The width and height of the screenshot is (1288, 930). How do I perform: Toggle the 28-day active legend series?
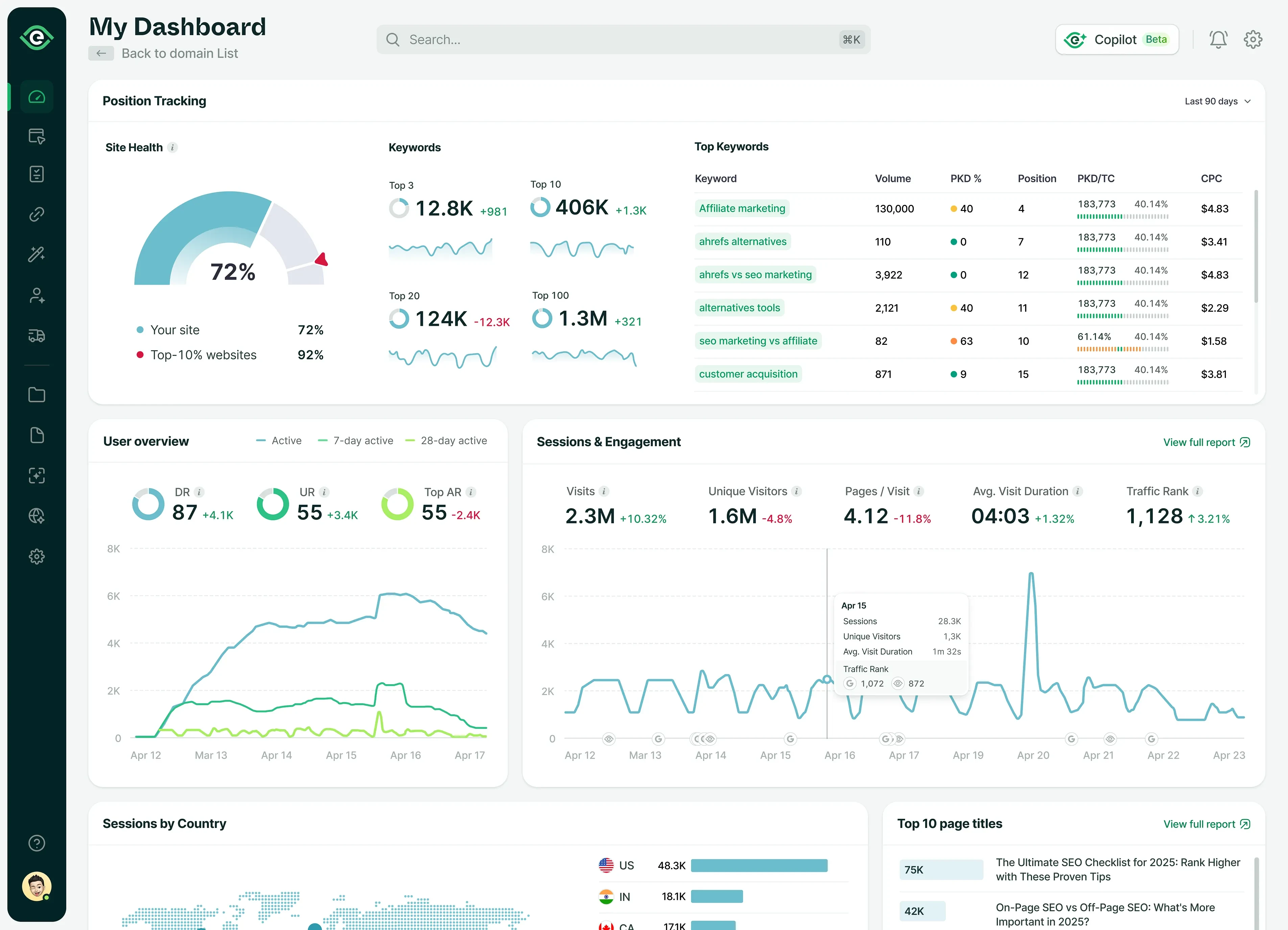(x=446, y=440)
